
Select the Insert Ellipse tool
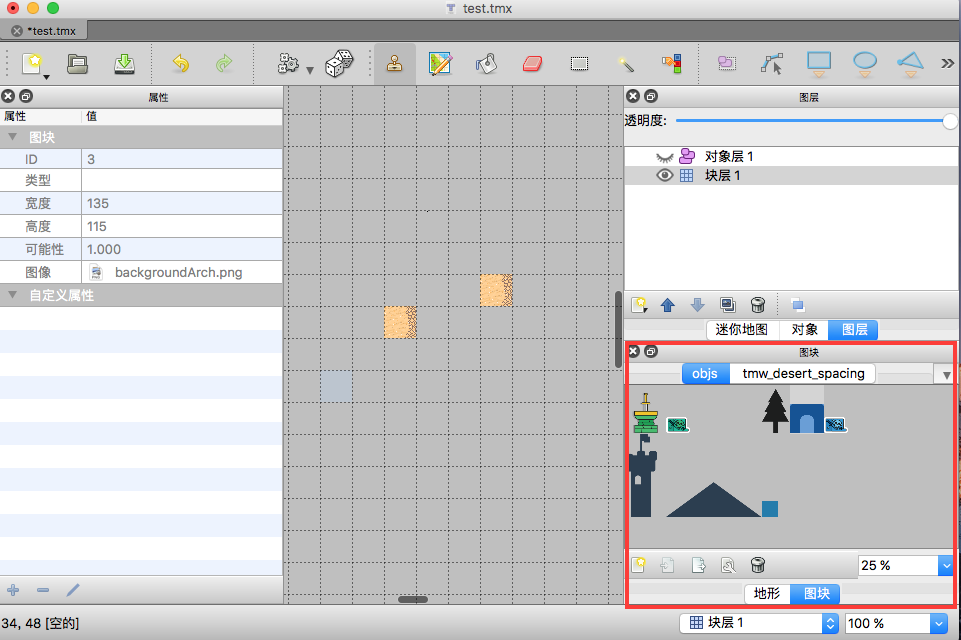pyautogui.click(x=864, y=63)
